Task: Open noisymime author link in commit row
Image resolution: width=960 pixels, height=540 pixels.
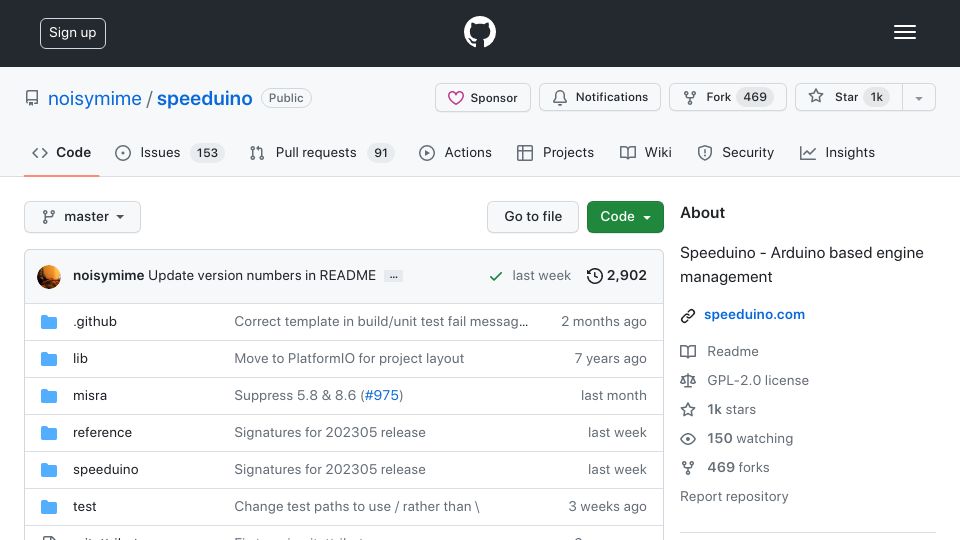Action: click(108, 276)
